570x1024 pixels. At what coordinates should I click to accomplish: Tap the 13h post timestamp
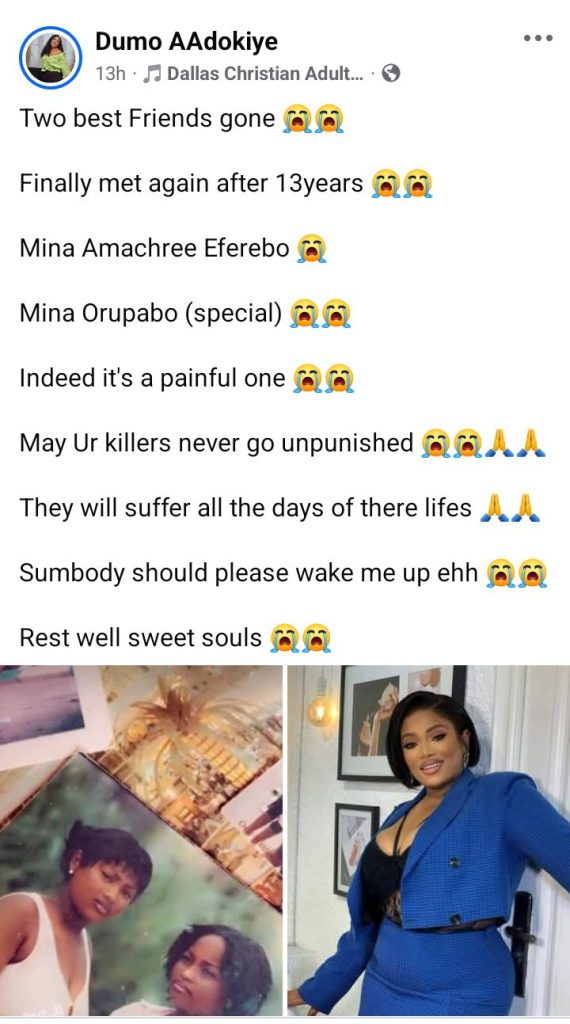point(110,74)
